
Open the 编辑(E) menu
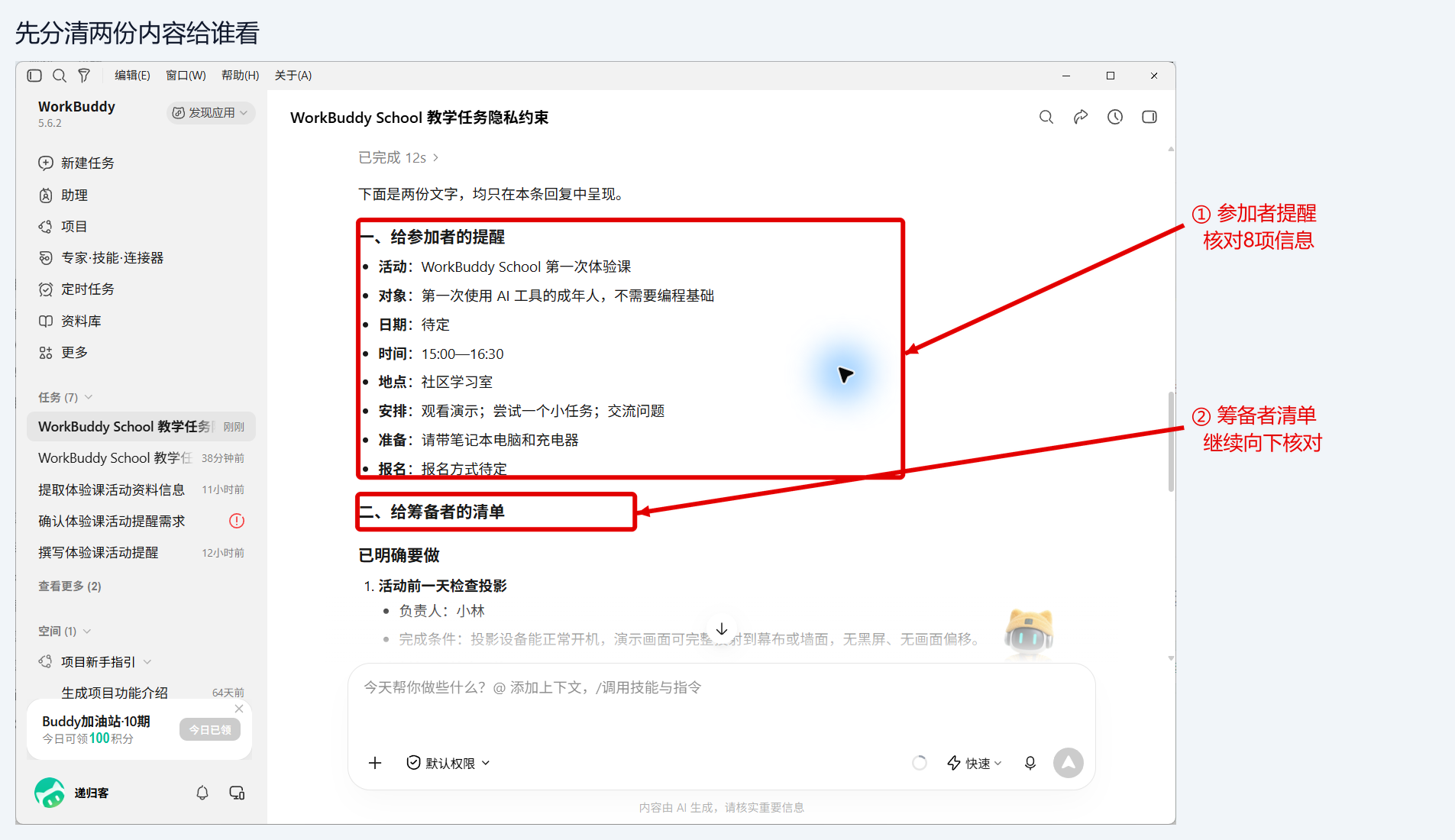pos(132,76)
